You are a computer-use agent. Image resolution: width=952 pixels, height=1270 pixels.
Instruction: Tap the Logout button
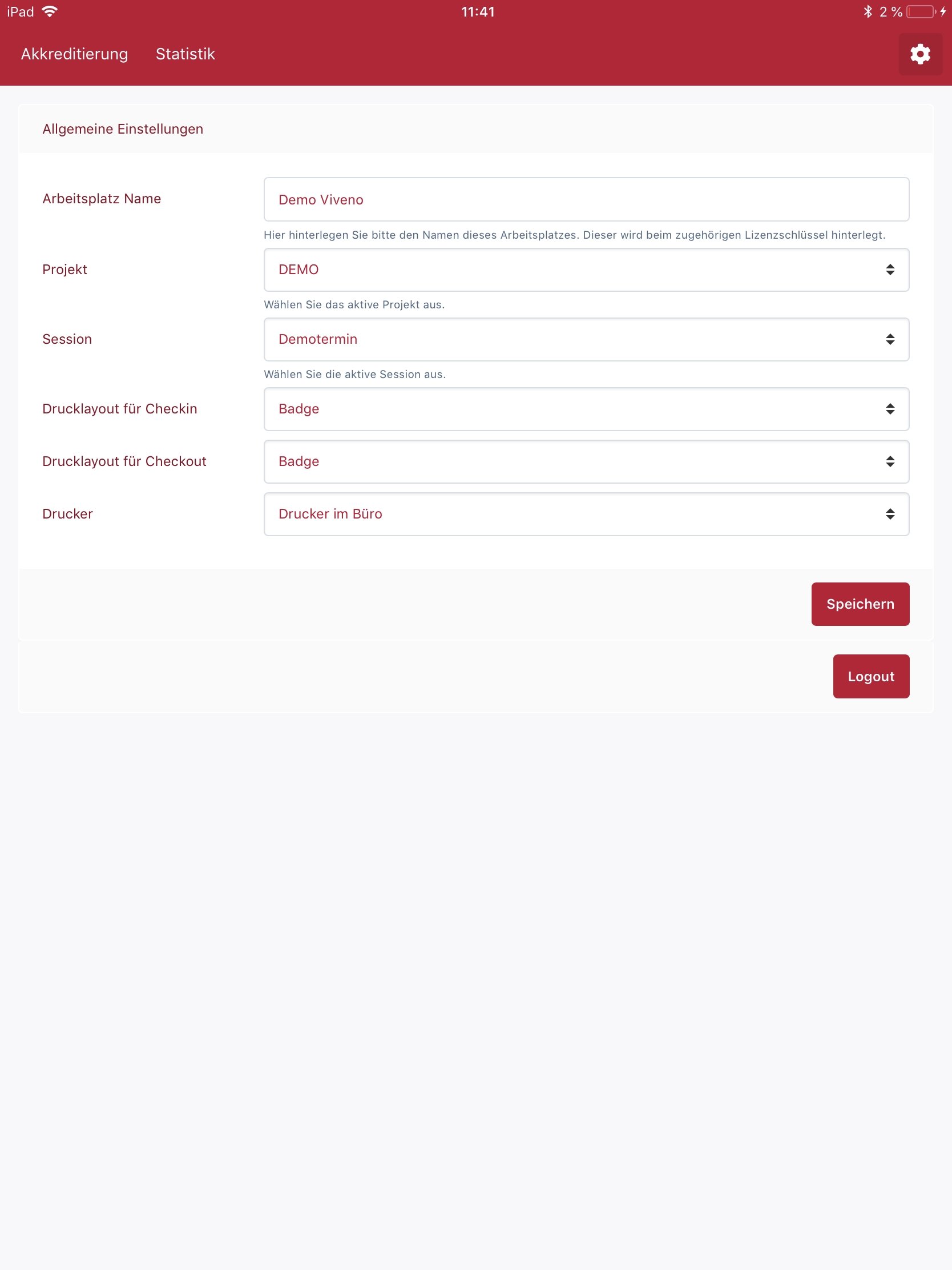click(x=870, y=676)
